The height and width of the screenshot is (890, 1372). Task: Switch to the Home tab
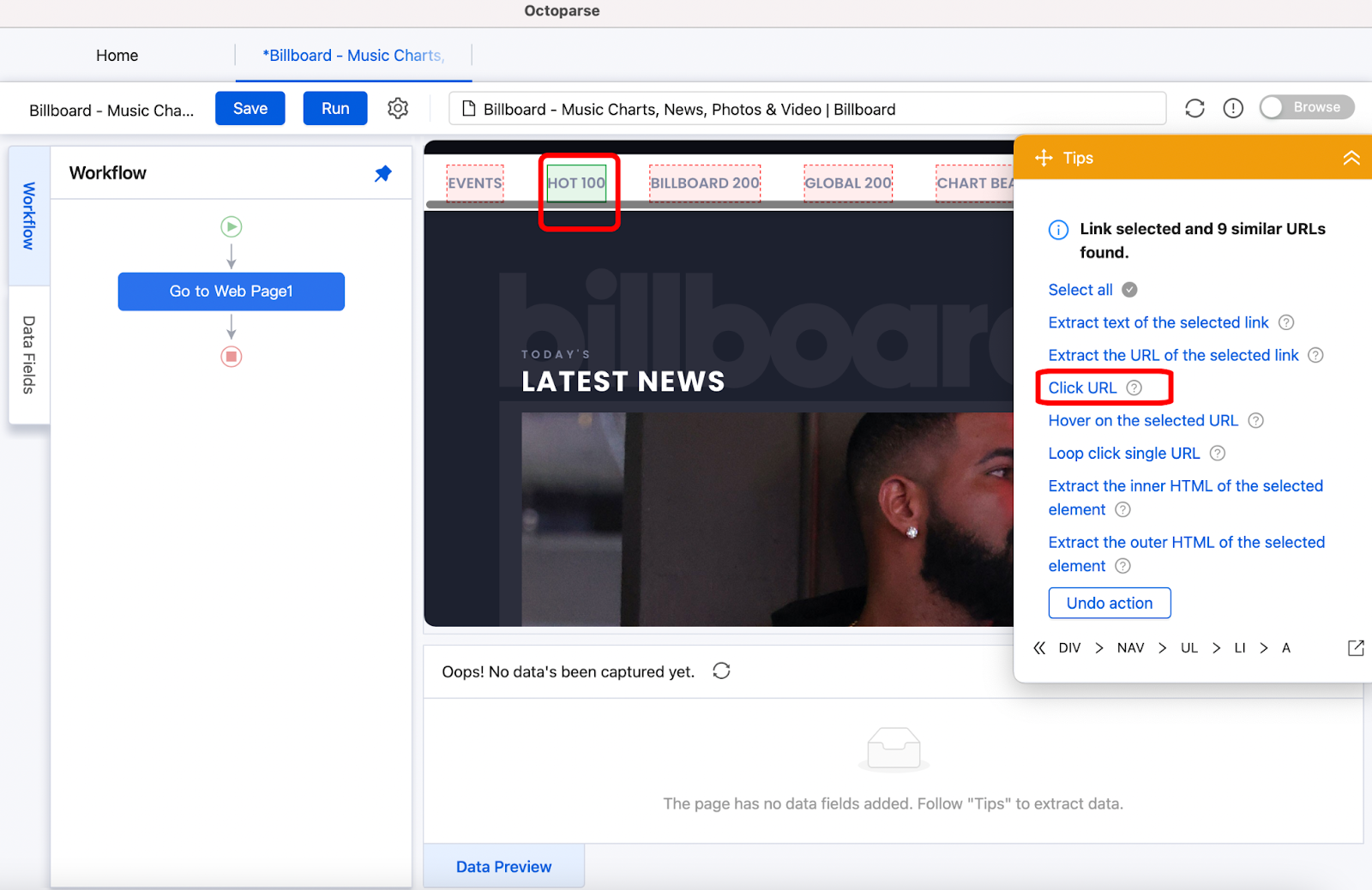[x=117, y=56]
